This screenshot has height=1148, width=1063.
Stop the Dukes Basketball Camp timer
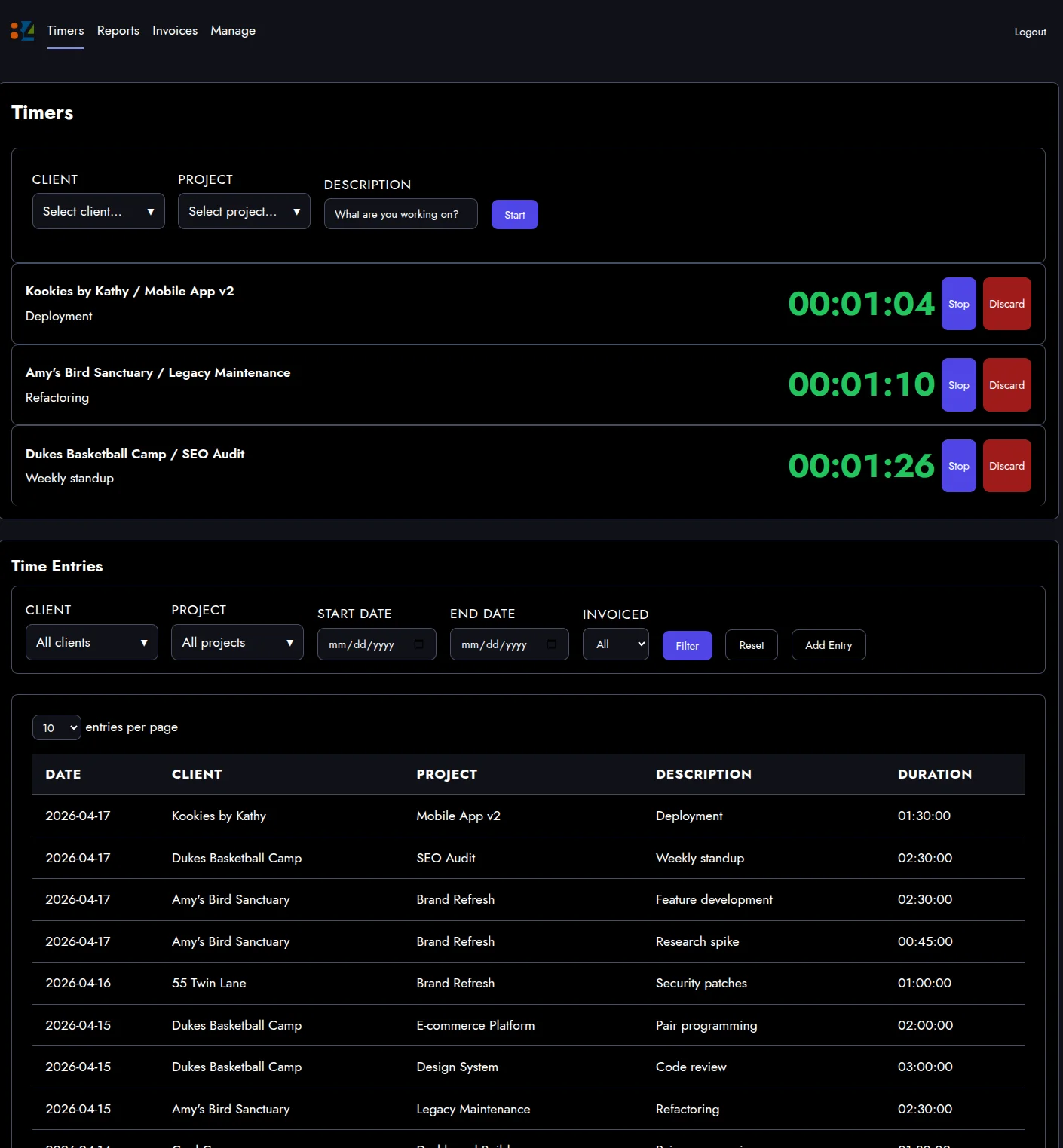[958, 466]
